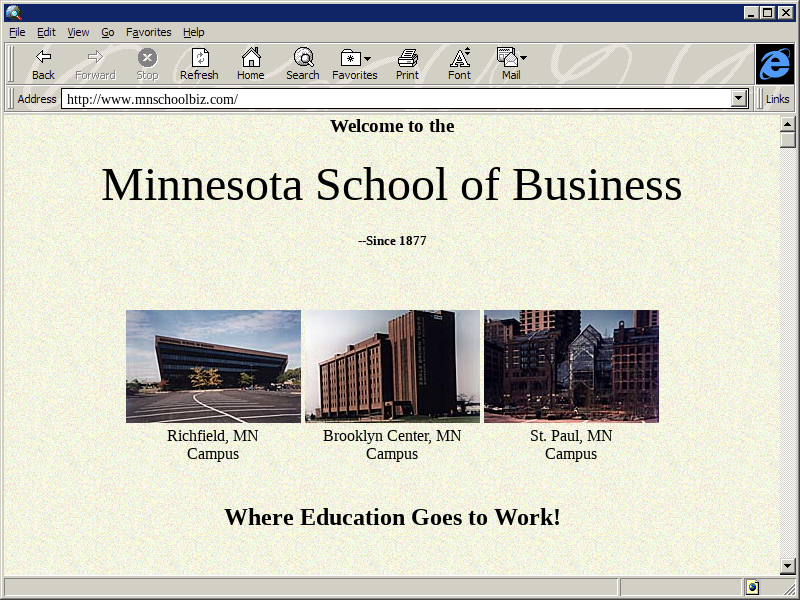Viewport: 800px width, 600px height.
Task: Click the status bar security zone icon
Action: pyautogui.click(x=752, y=587)
